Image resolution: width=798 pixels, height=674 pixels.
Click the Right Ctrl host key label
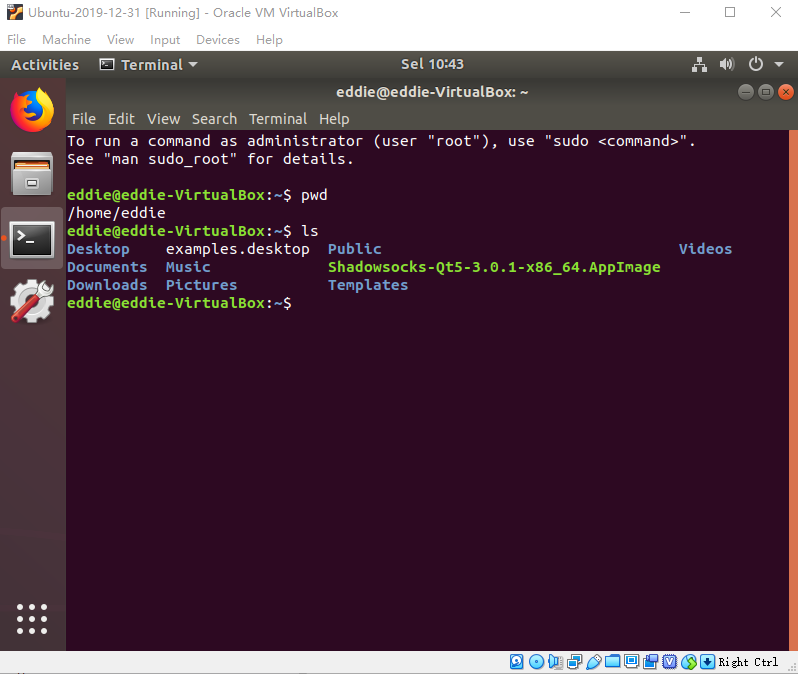(748, 662)
